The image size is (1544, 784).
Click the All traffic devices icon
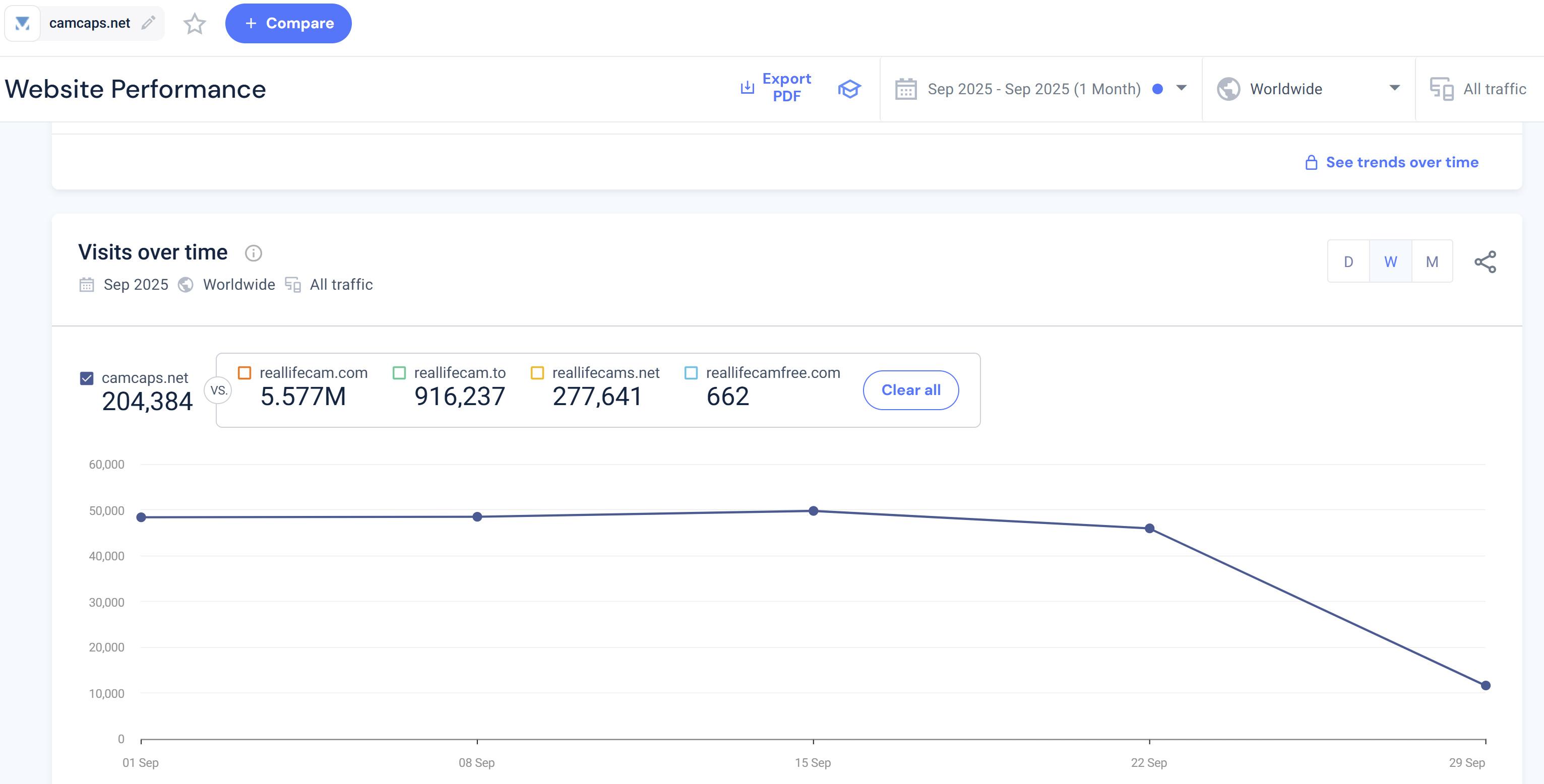1441,89
